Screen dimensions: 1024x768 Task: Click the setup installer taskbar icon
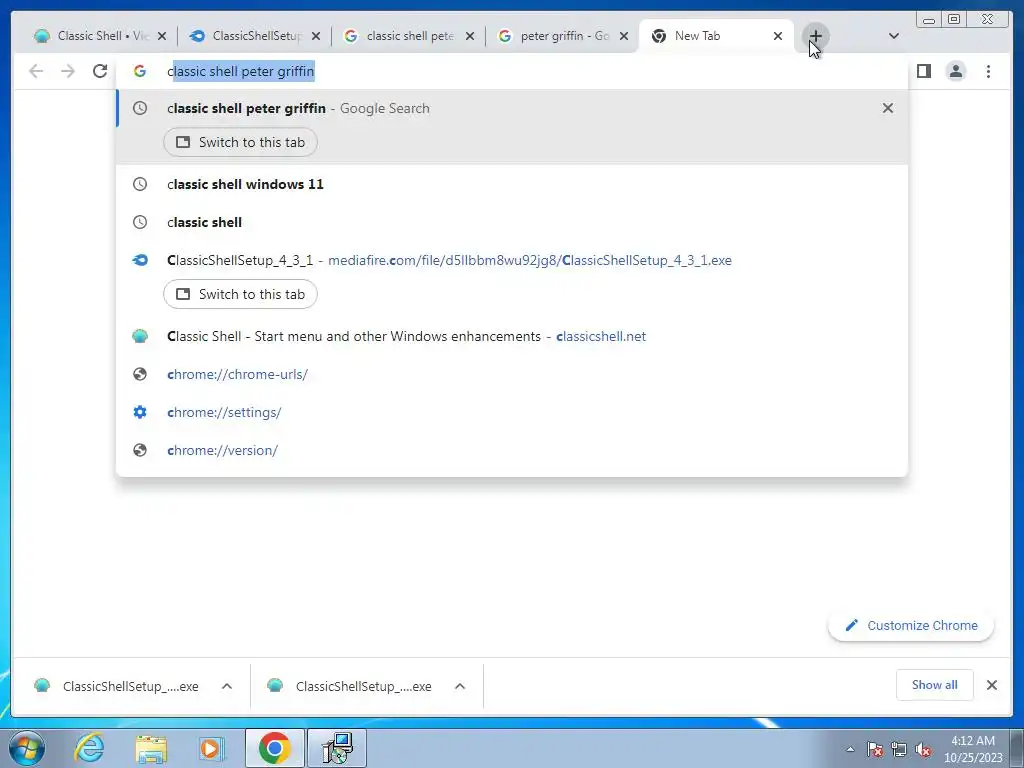337,748
